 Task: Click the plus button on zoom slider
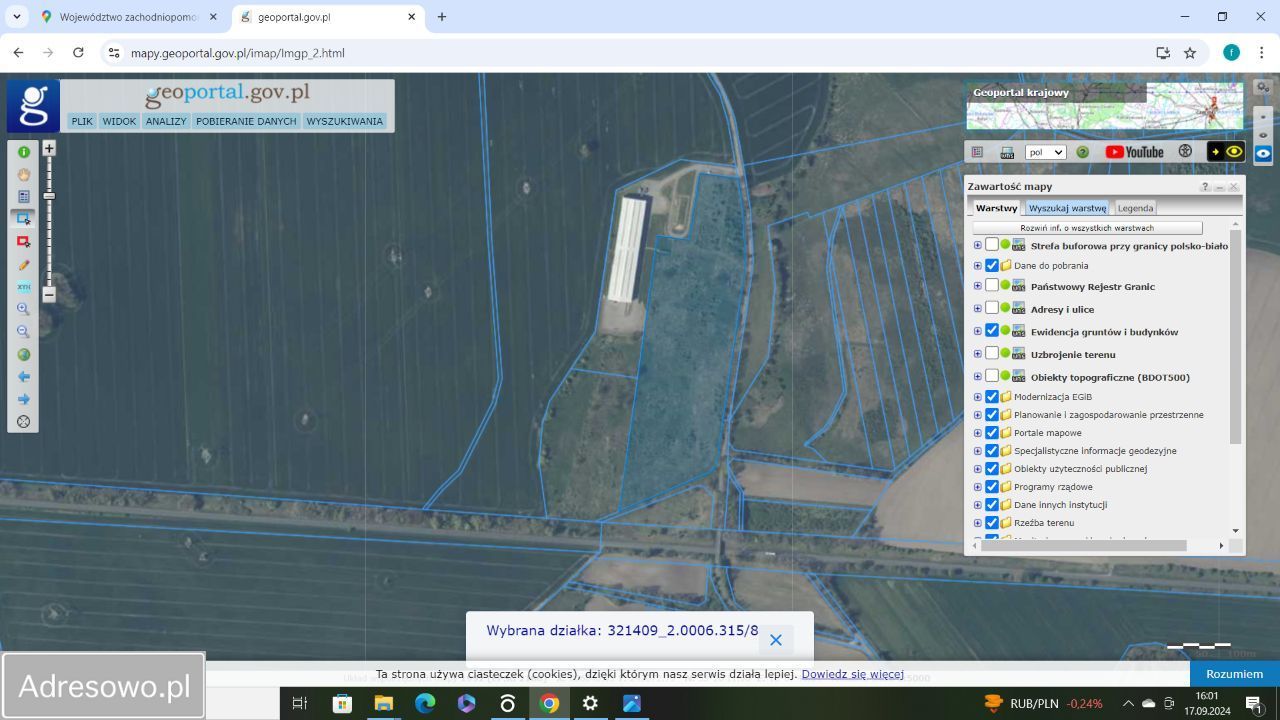point(49,148)
